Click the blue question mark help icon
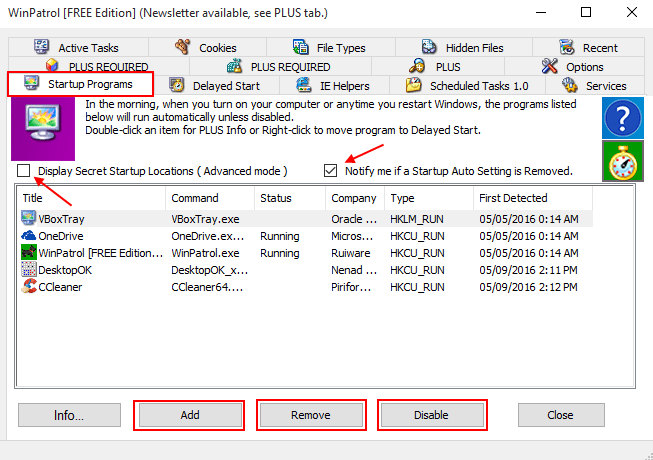 coord(623,118)
